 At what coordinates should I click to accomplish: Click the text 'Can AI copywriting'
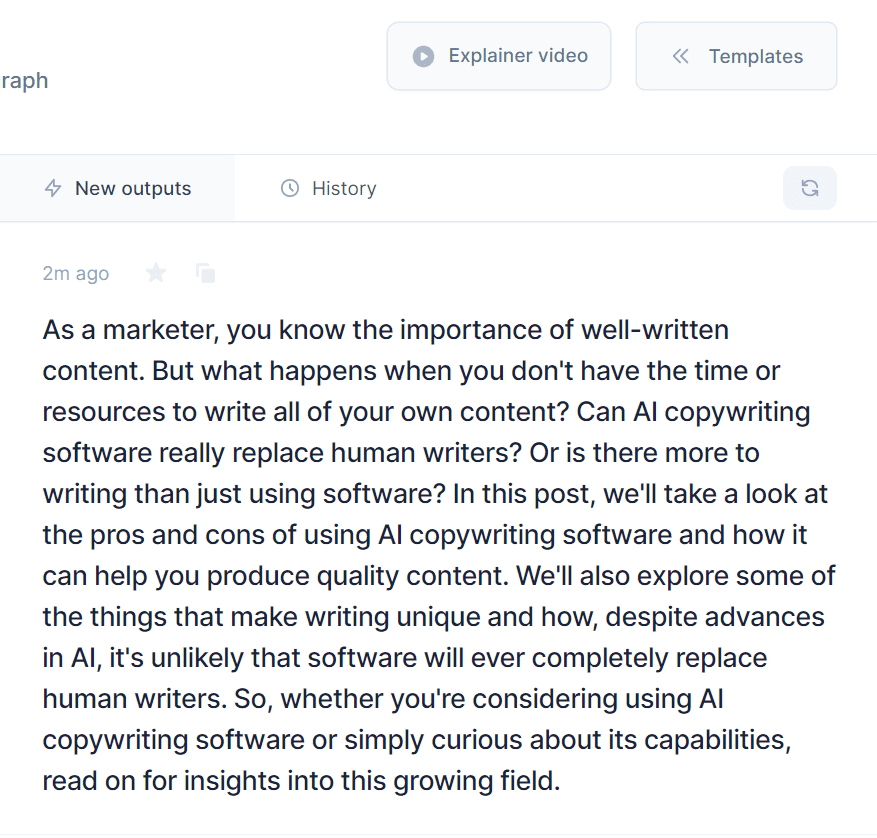[x=693, y=413]
